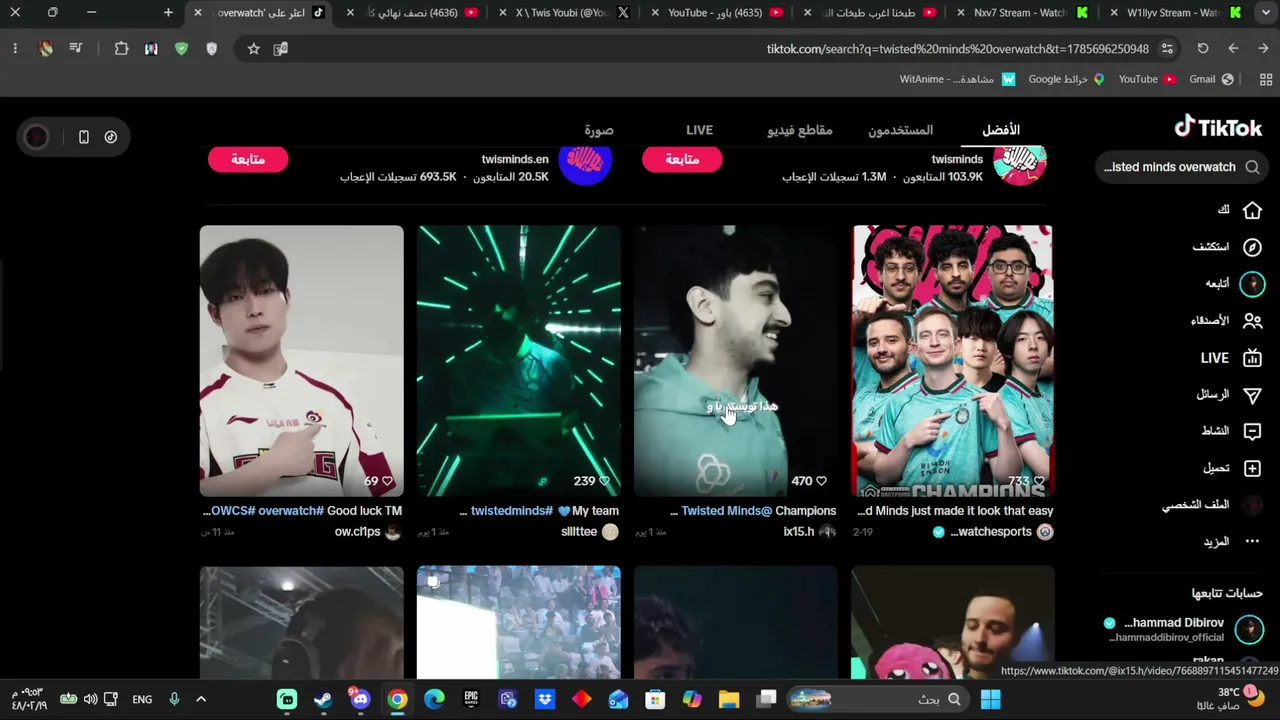The height and width of the screenshot is (720, 1280).
Task: Open Messages paper-plane icon in sidebar
Action: [x=1252, y=395]
